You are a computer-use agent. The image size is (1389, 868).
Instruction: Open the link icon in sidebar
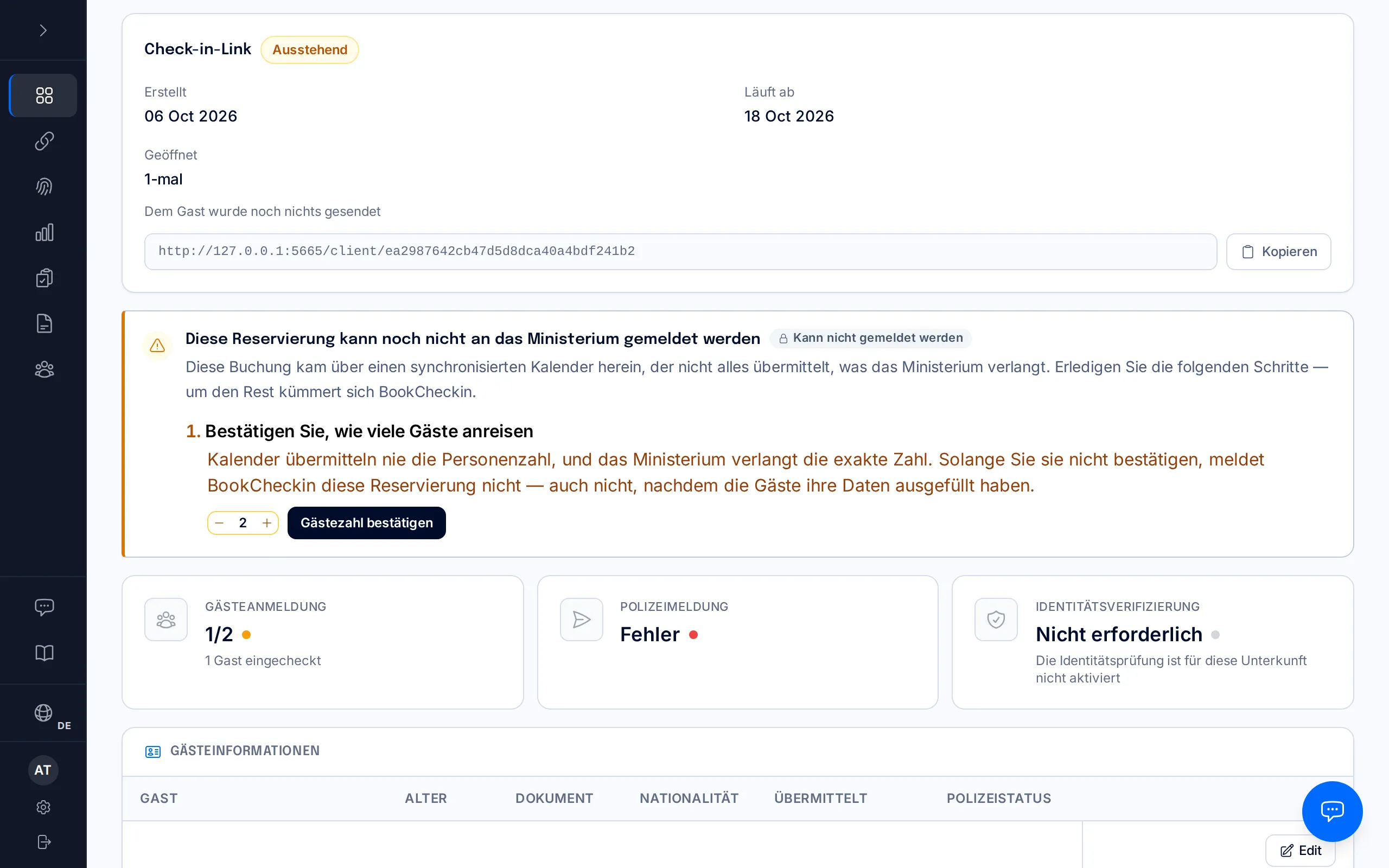(x=43, y=141)
